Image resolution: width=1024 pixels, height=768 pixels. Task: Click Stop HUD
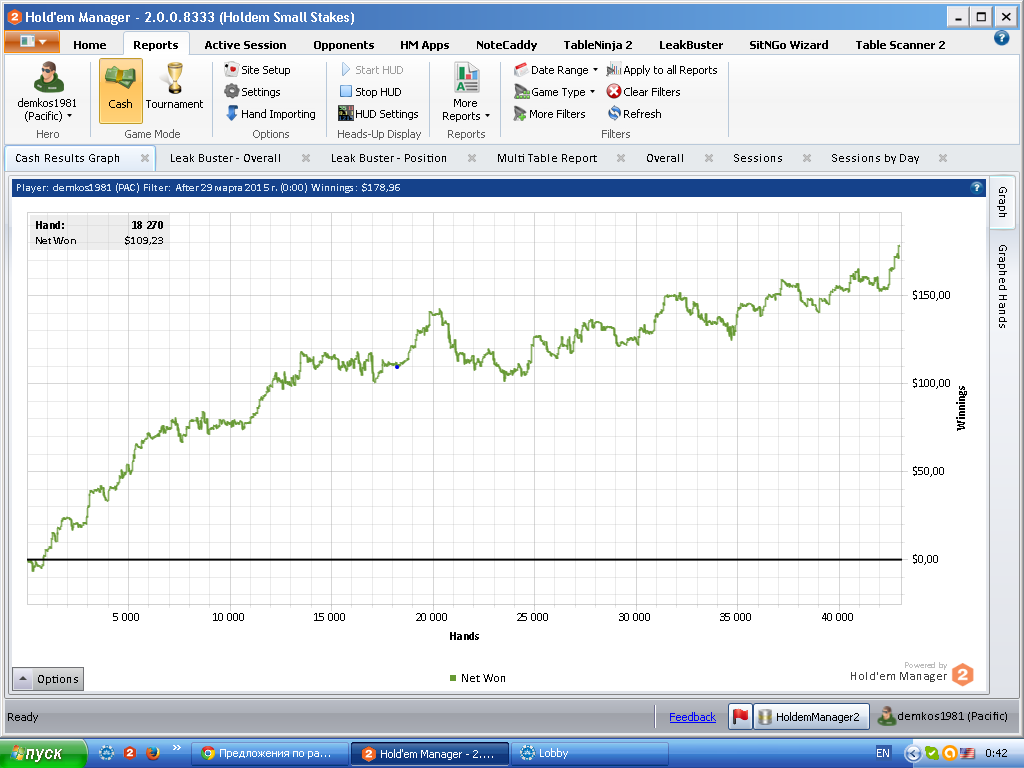(x=370, y=92)
